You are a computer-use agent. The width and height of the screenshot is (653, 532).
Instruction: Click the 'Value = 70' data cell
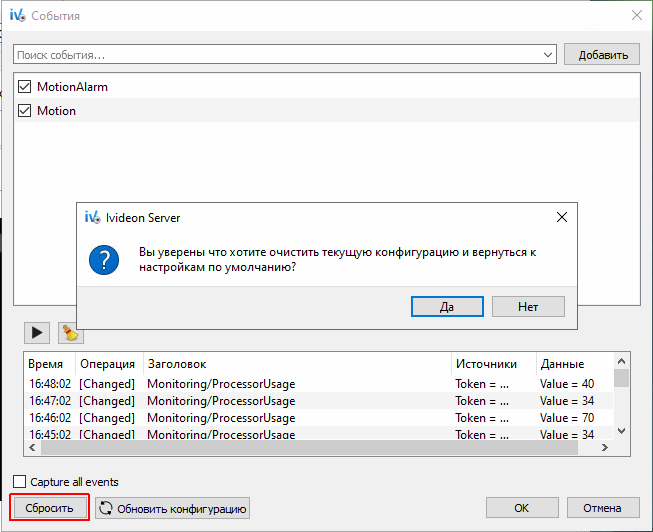click(567, 417)
